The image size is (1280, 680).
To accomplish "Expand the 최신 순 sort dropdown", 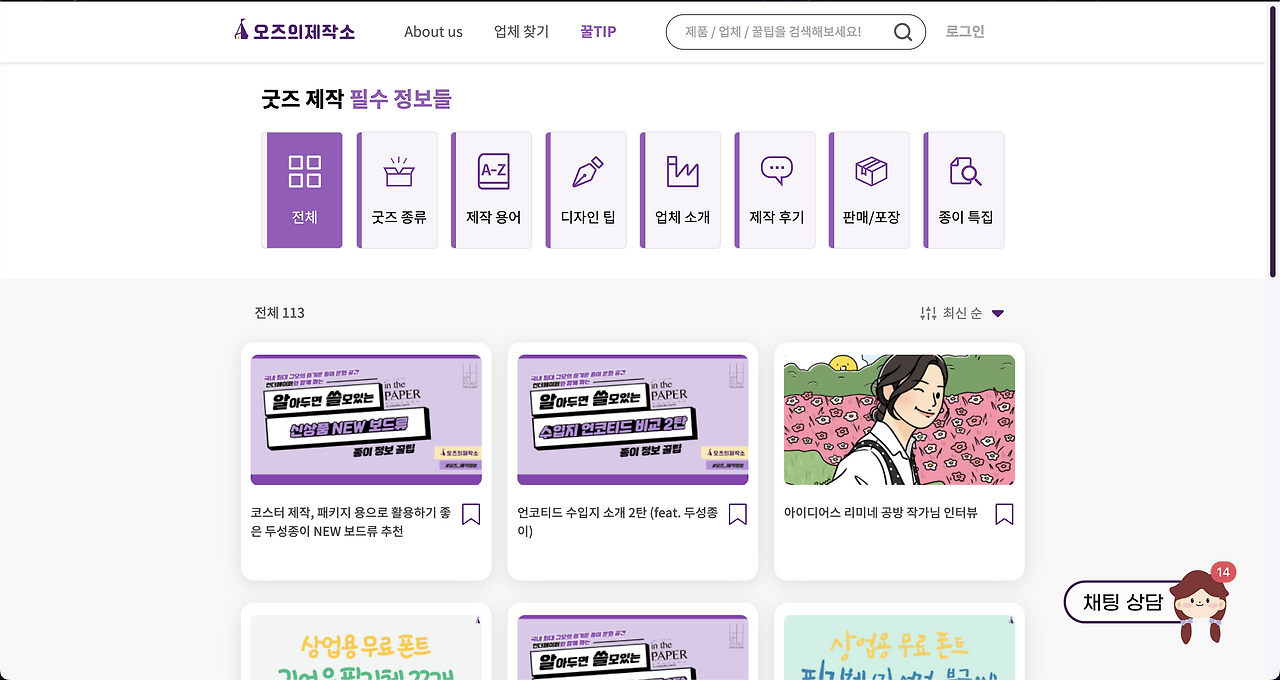I will click(998, 313).
